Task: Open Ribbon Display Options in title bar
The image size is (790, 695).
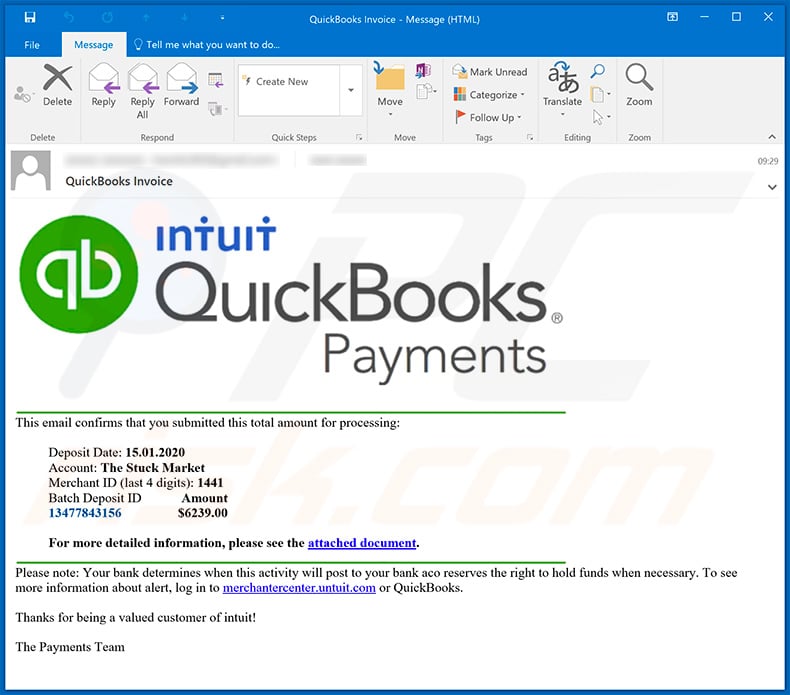Action: 672,17
